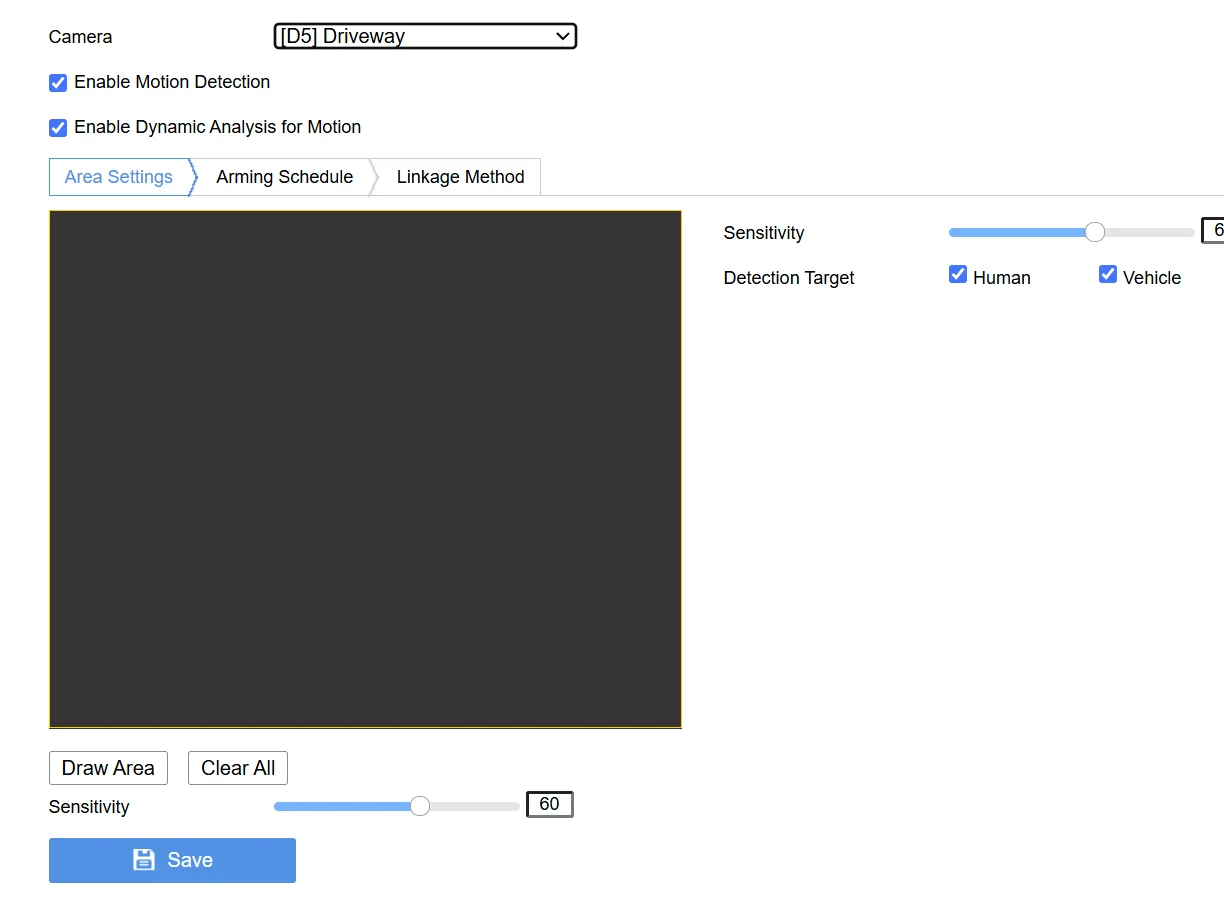Uncheck Enable Dynamic Analysis for Motion
Viewport: 1224px width, 901px height.
[58, 128]
